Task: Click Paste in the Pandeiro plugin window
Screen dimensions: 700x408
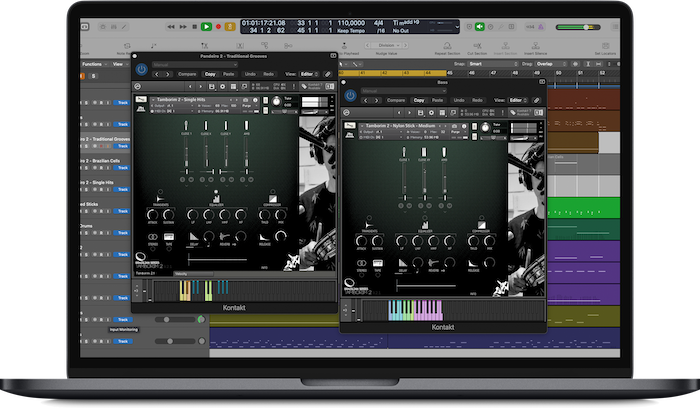Action: 229,74
